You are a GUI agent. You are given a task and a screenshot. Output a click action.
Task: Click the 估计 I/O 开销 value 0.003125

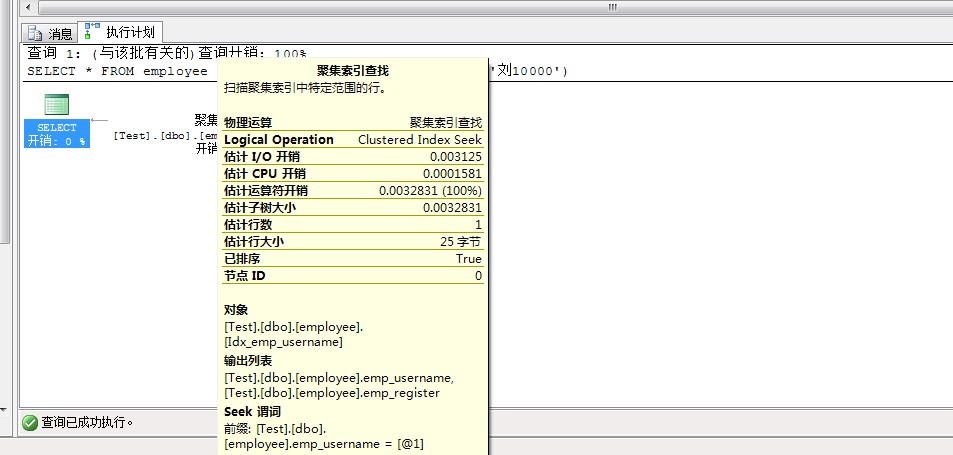coord(456,157)
